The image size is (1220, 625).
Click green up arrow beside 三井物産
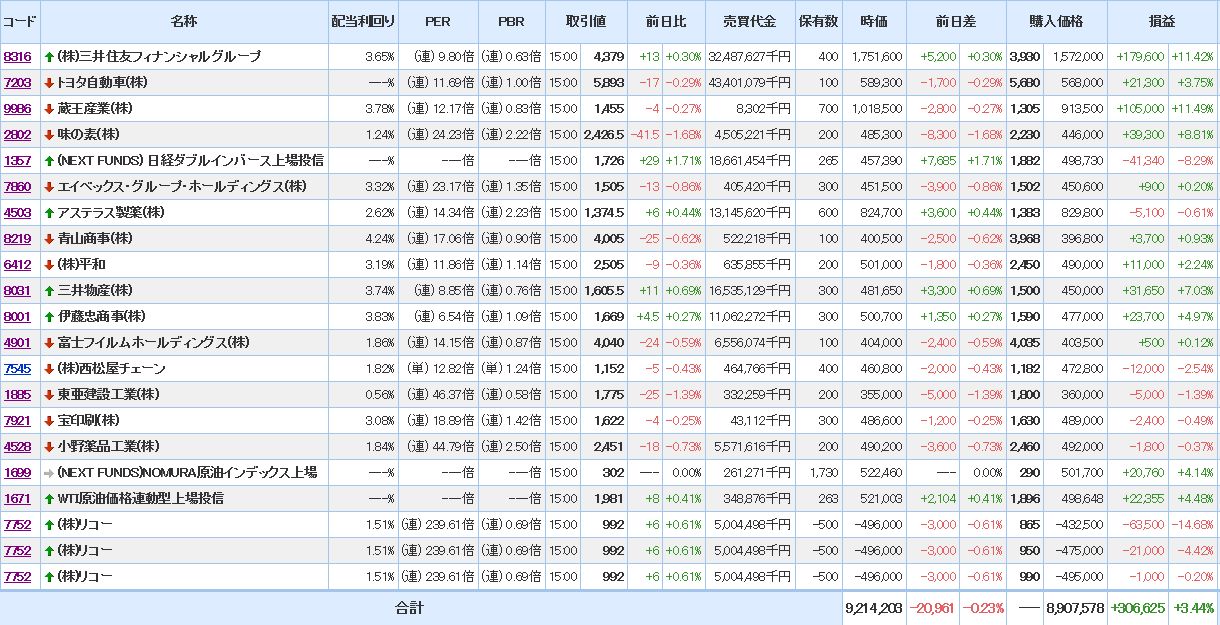pyautogui.click(x=49, y=291)
